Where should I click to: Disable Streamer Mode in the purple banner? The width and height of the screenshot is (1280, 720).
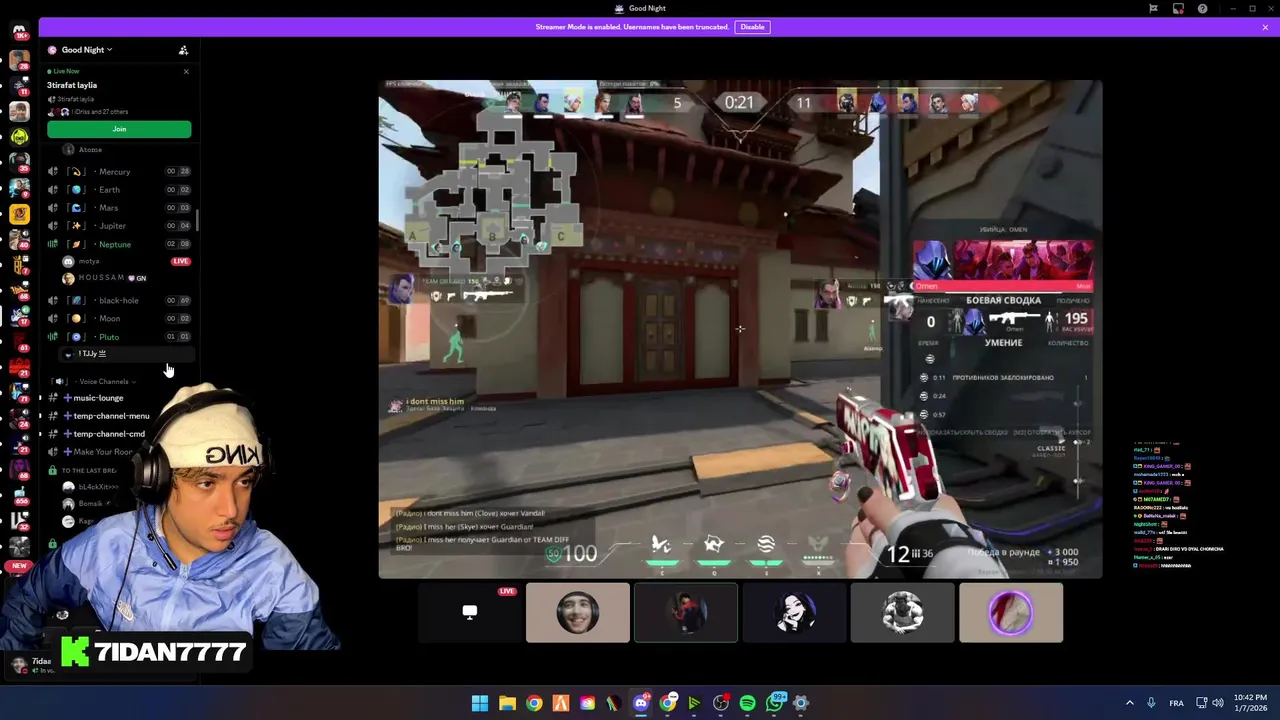click(x=752, y=27)
